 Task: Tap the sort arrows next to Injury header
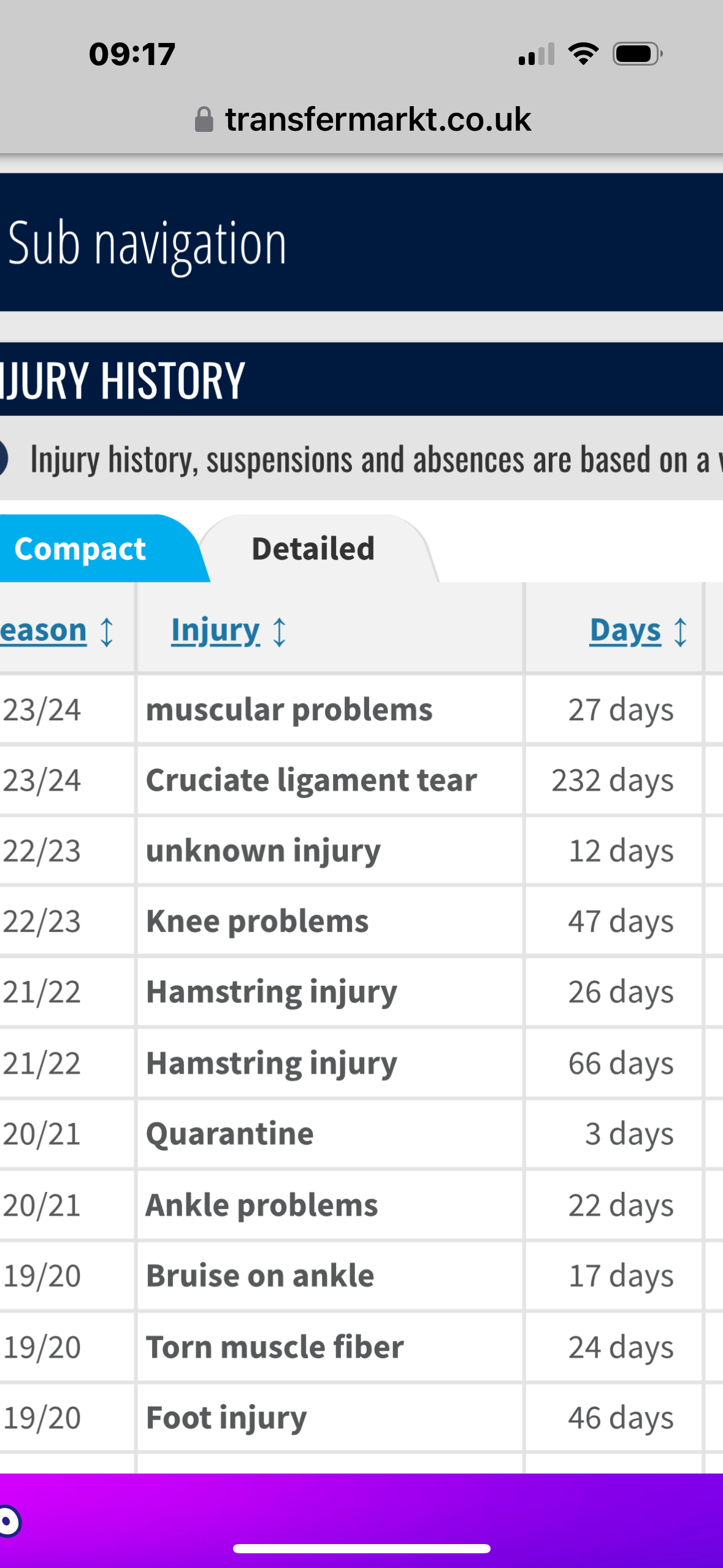click(x=279, y=632)
